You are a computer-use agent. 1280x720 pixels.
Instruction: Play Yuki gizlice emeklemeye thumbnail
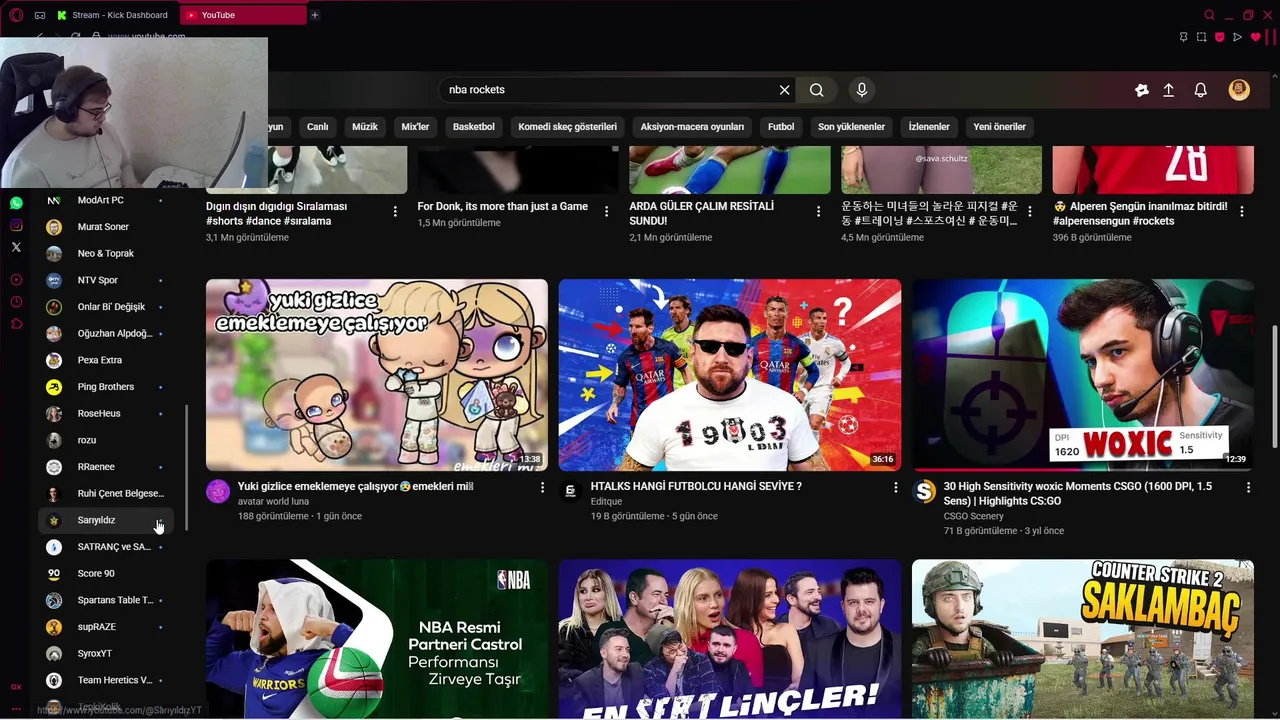(377, 375)
